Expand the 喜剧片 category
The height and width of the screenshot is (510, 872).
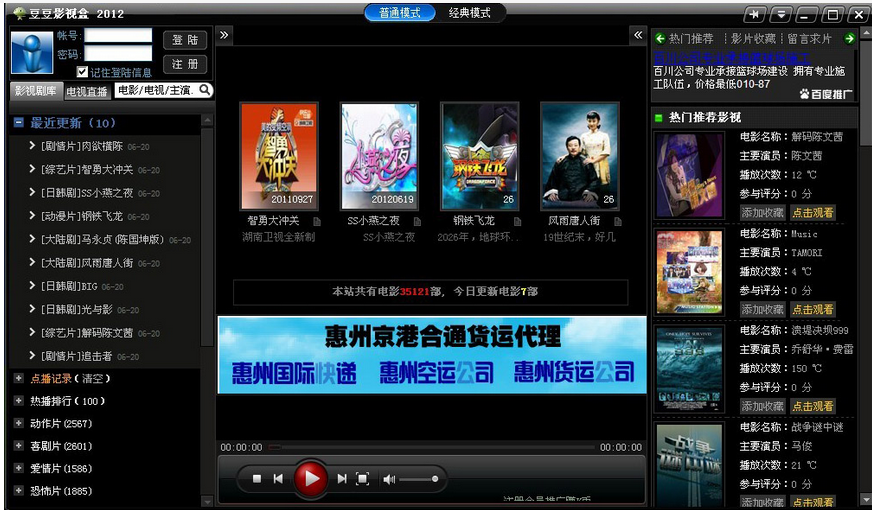(19, 445)
